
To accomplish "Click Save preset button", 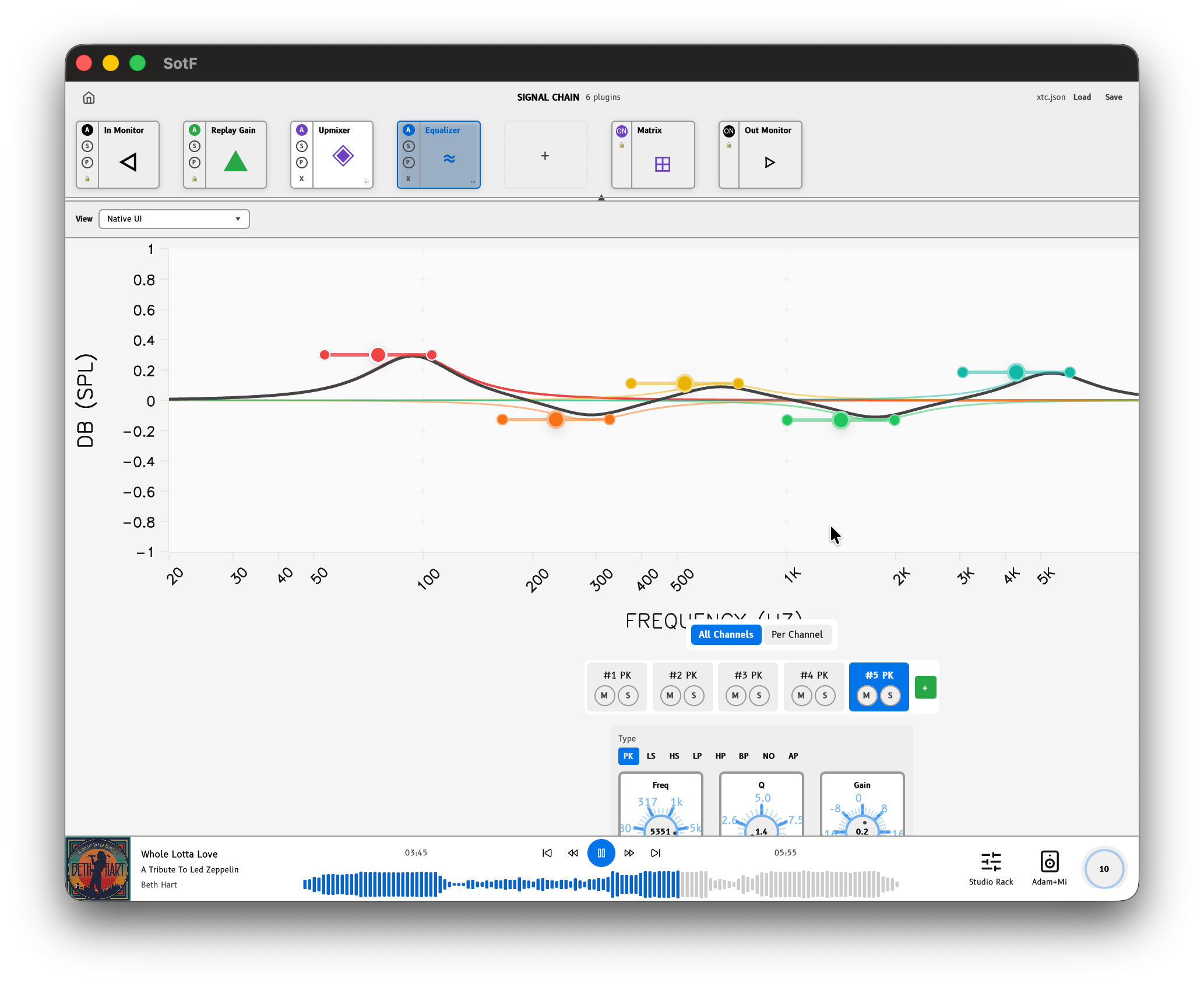I will [1114, 97].
